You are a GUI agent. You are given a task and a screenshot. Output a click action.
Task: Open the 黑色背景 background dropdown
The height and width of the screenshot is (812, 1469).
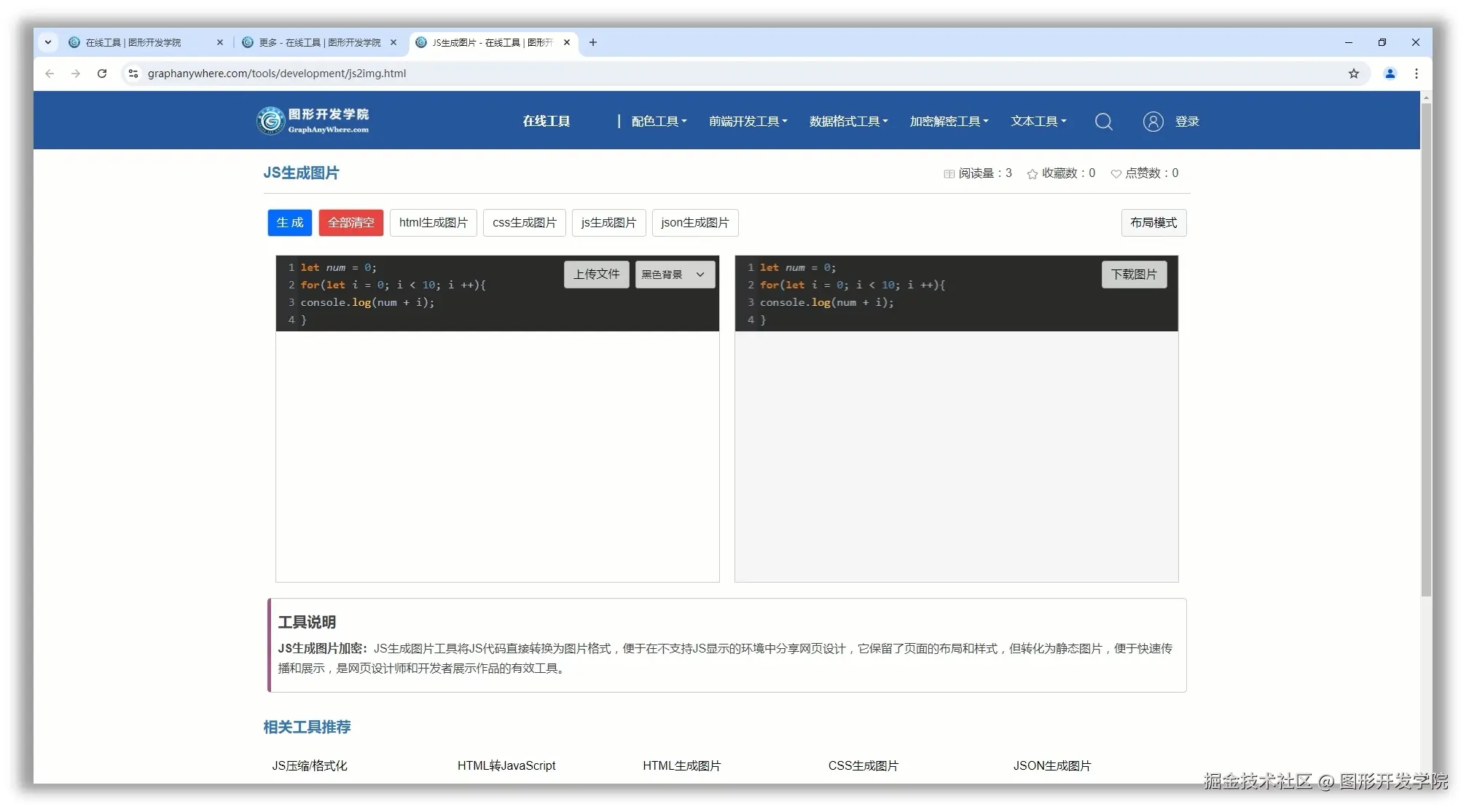pos(674,275)
